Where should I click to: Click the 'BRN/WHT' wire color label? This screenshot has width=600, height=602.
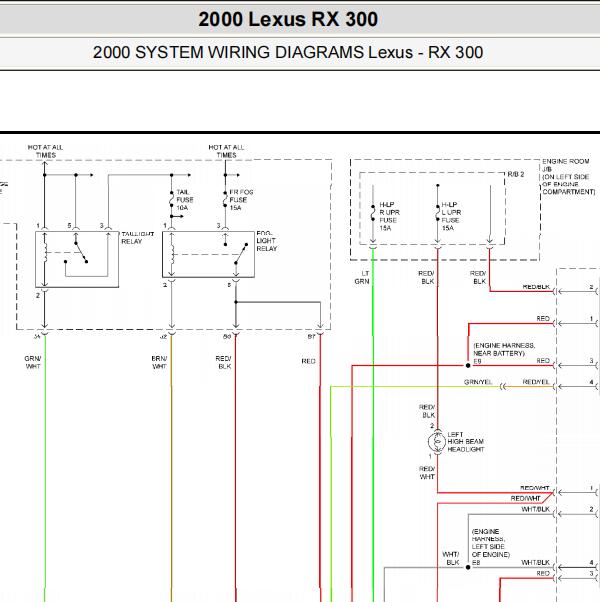159,362
